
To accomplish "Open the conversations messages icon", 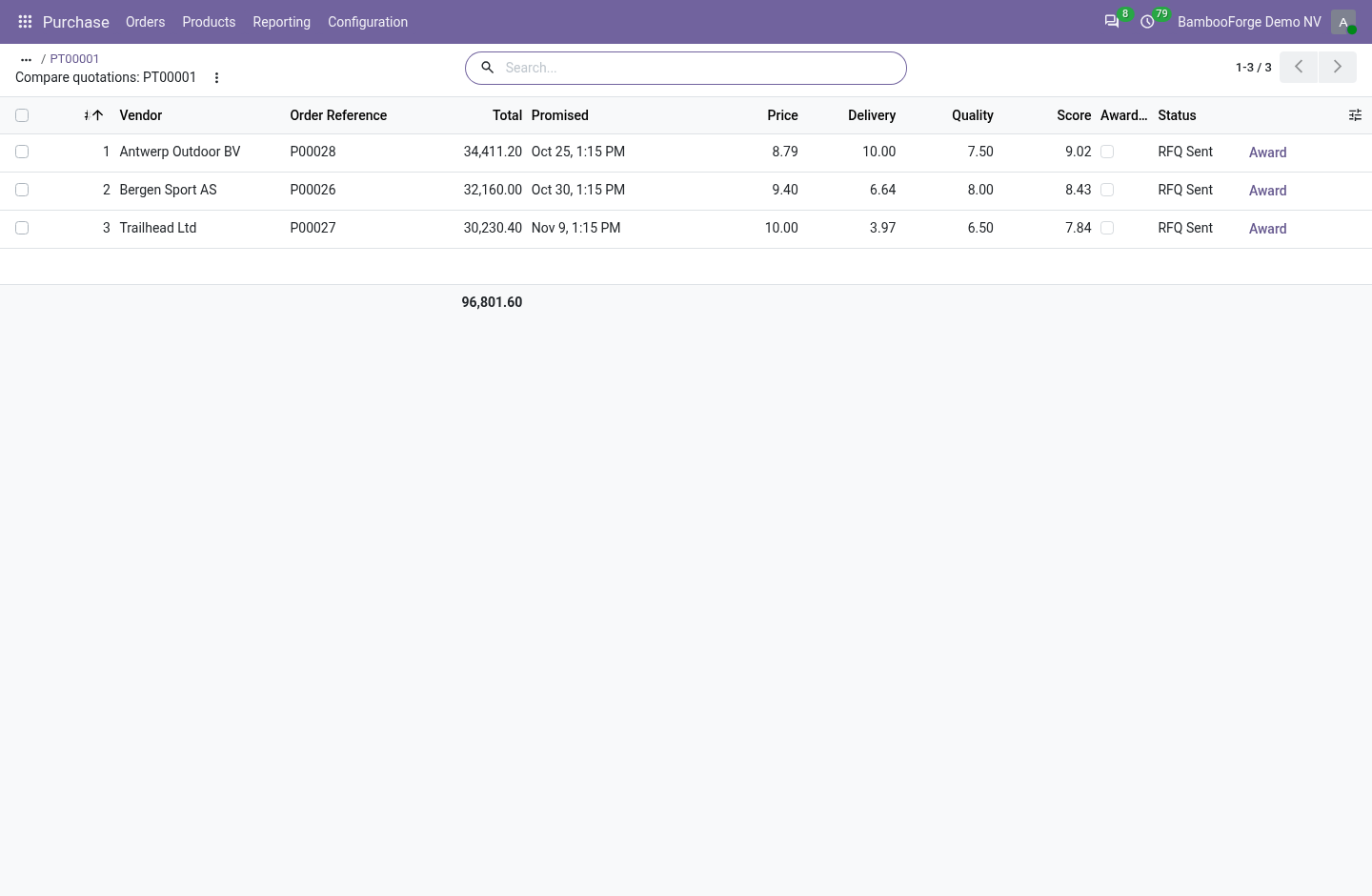I will (1112, 22).
